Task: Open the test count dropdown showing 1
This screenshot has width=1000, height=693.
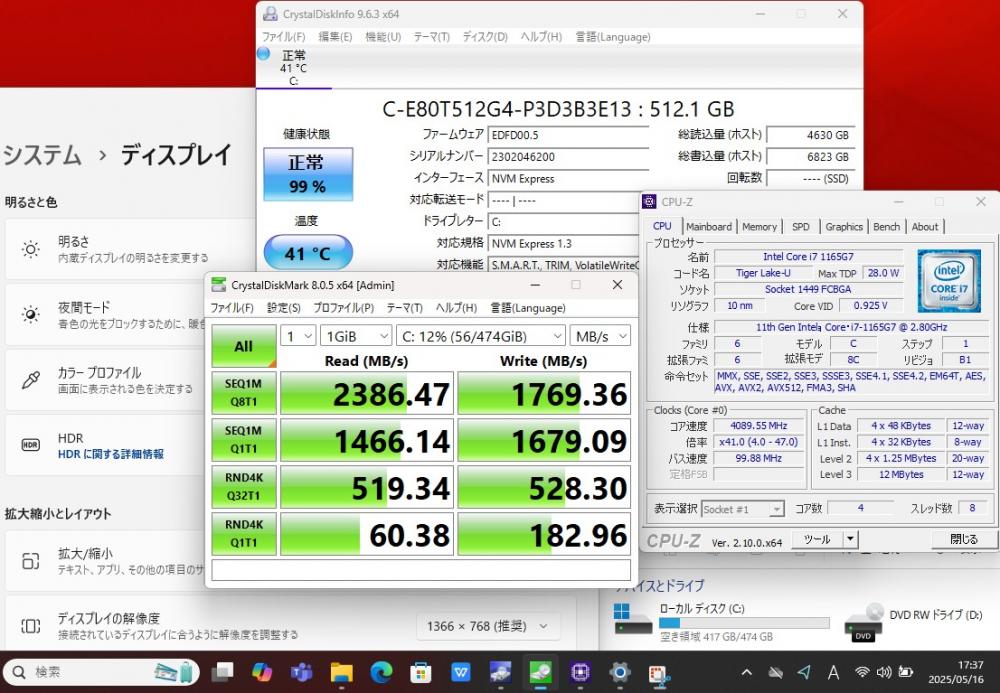Action: (298, 336)
